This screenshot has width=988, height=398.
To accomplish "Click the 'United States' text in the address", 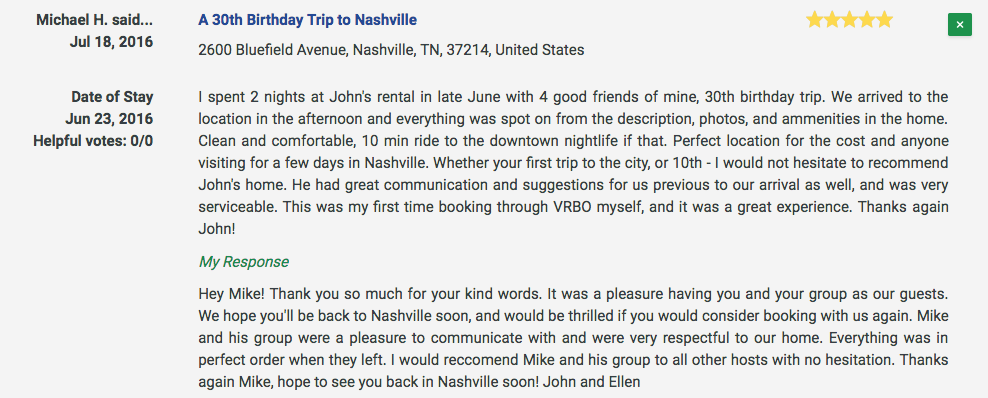I will click(x=540, y=50).
